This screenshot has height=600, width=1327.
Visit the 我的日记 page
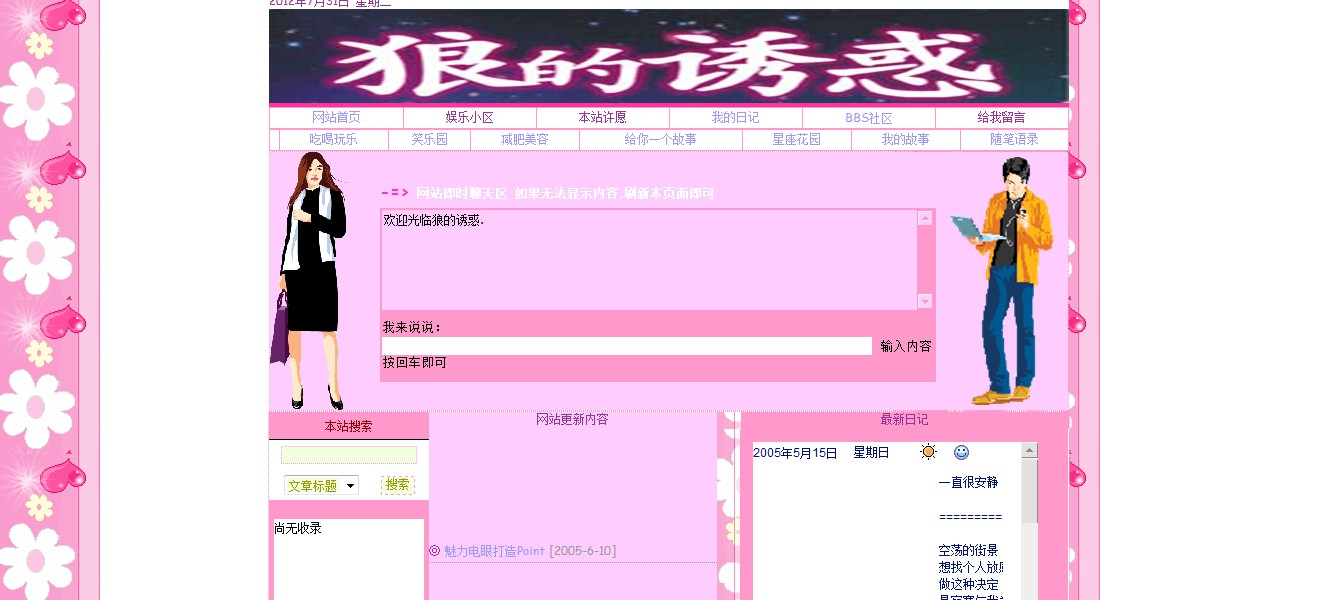click(736, 118)
